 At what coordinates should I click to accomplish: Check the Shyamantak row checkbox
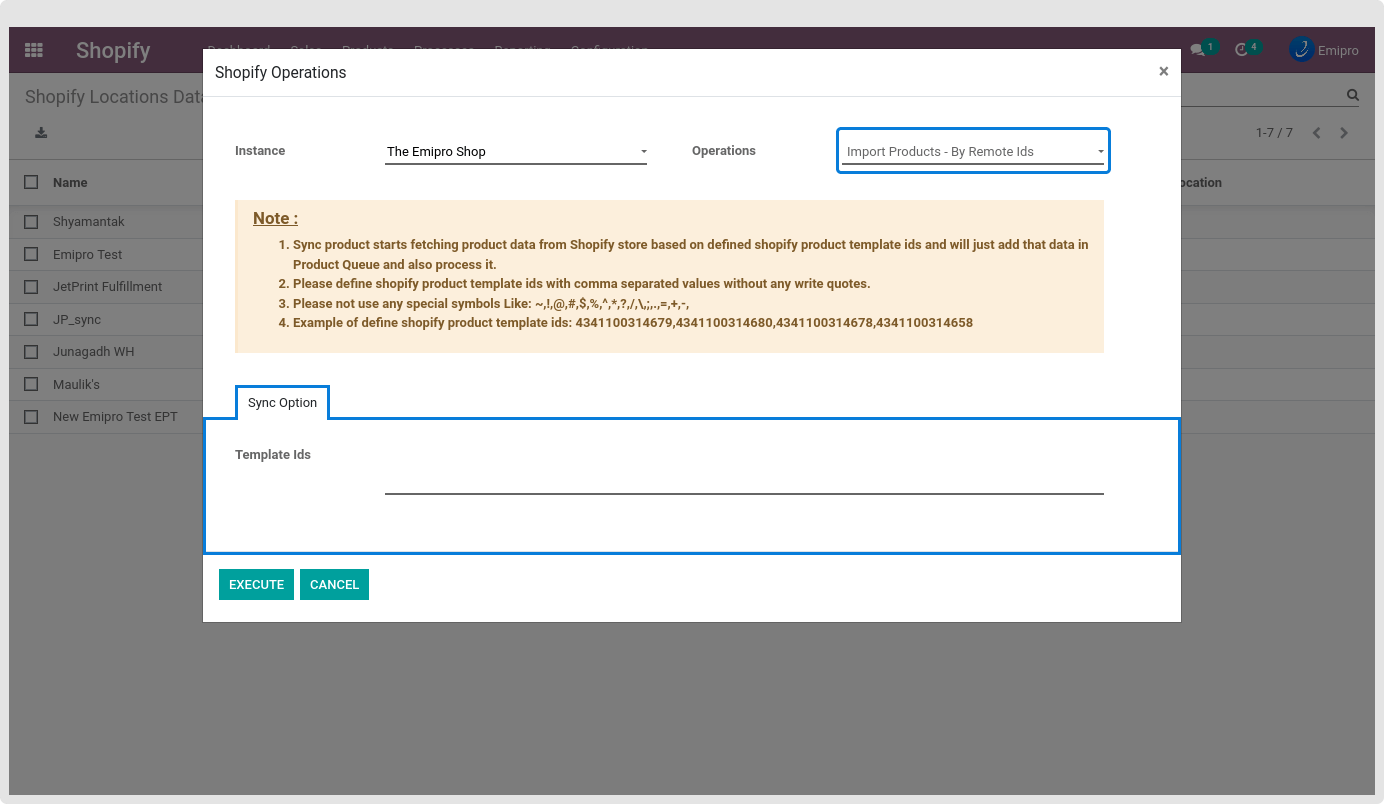click(x=32, y=222)
